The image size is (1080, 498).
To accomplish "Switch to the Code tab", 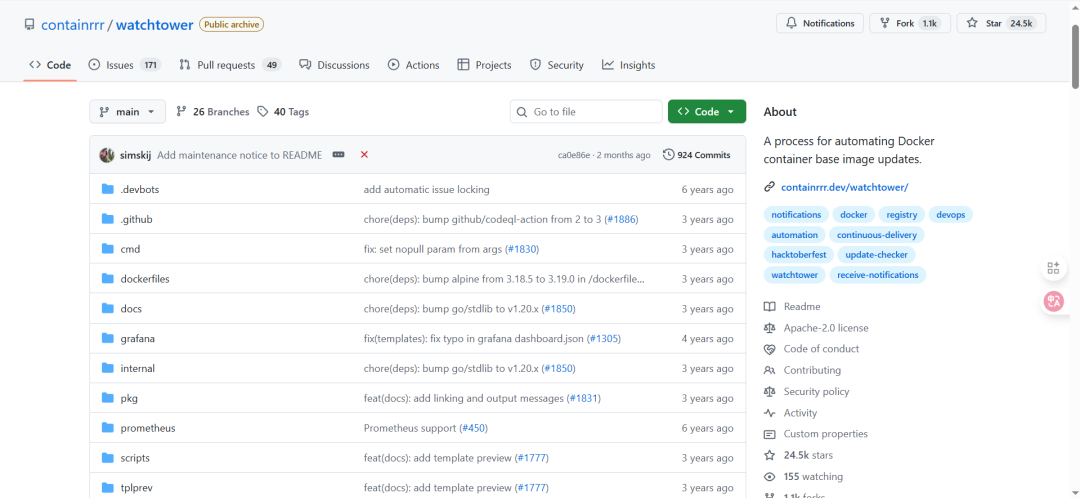I will tap(50, 65).
